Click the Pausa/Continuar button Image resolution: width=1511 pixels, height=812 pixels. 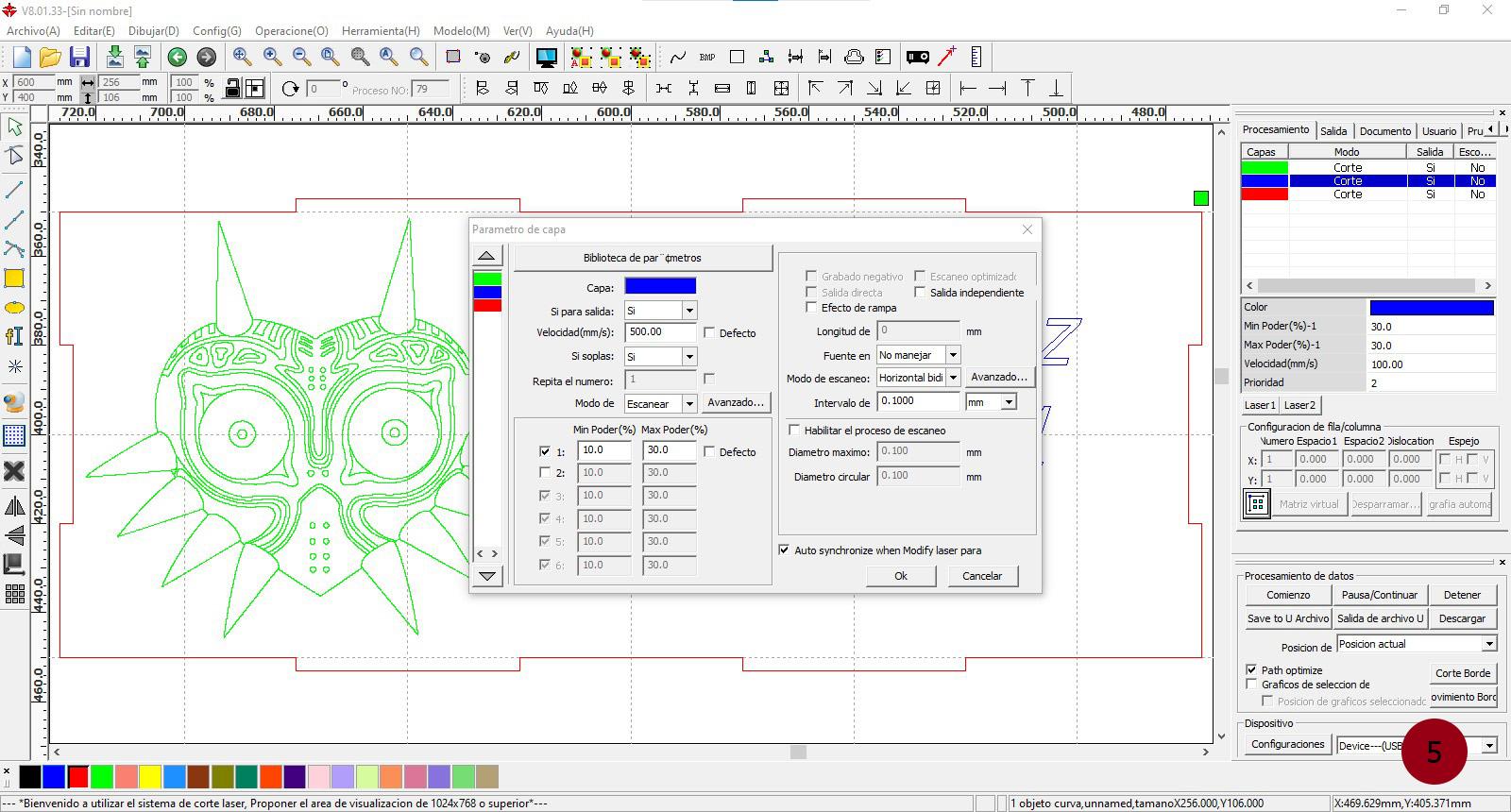tap(1380, 595)
